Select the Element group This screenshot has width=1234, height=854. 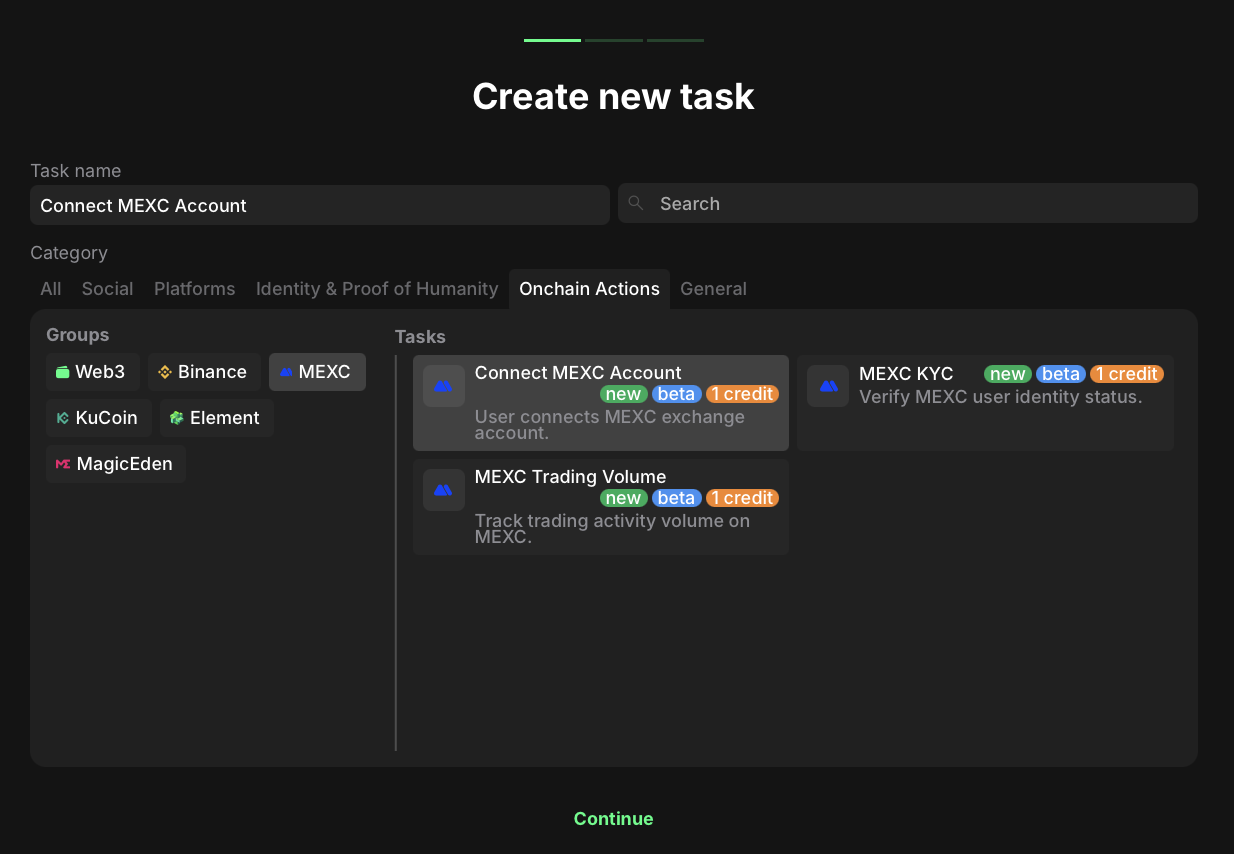(x=216, y=418)
